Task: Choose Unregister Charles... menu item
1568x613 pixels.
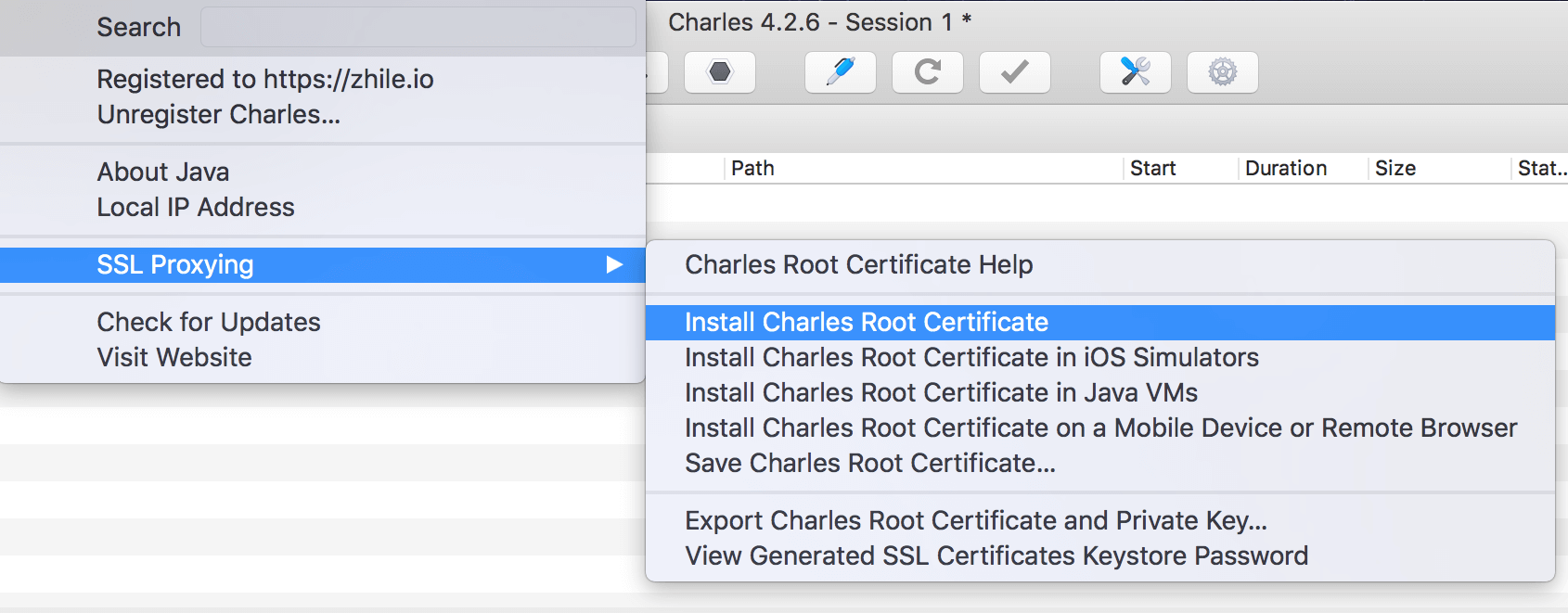Action: [323, 114]
